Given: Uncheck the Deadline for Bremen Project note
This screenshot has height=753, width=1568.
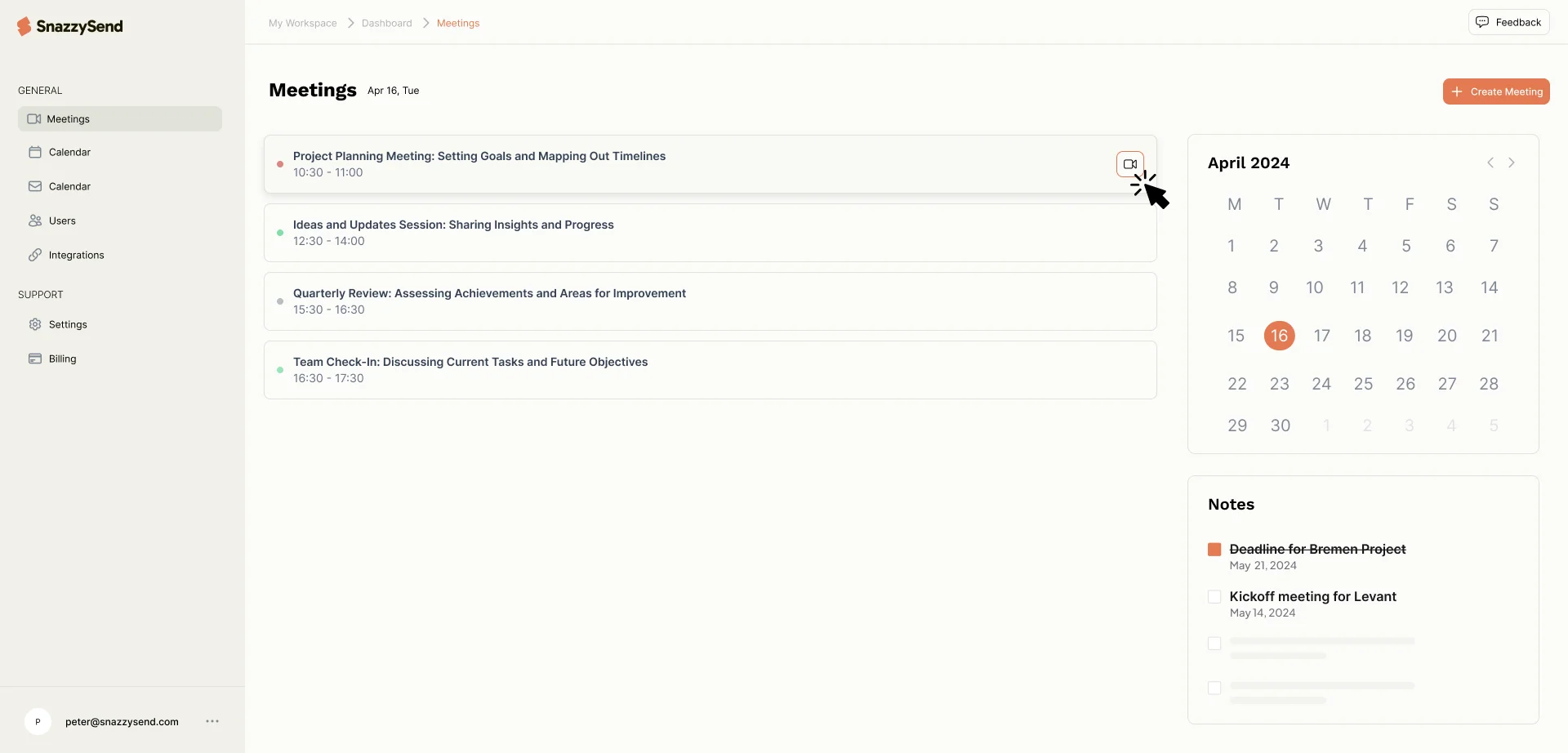Looking at the screenshot, I should coord(1214,550).
